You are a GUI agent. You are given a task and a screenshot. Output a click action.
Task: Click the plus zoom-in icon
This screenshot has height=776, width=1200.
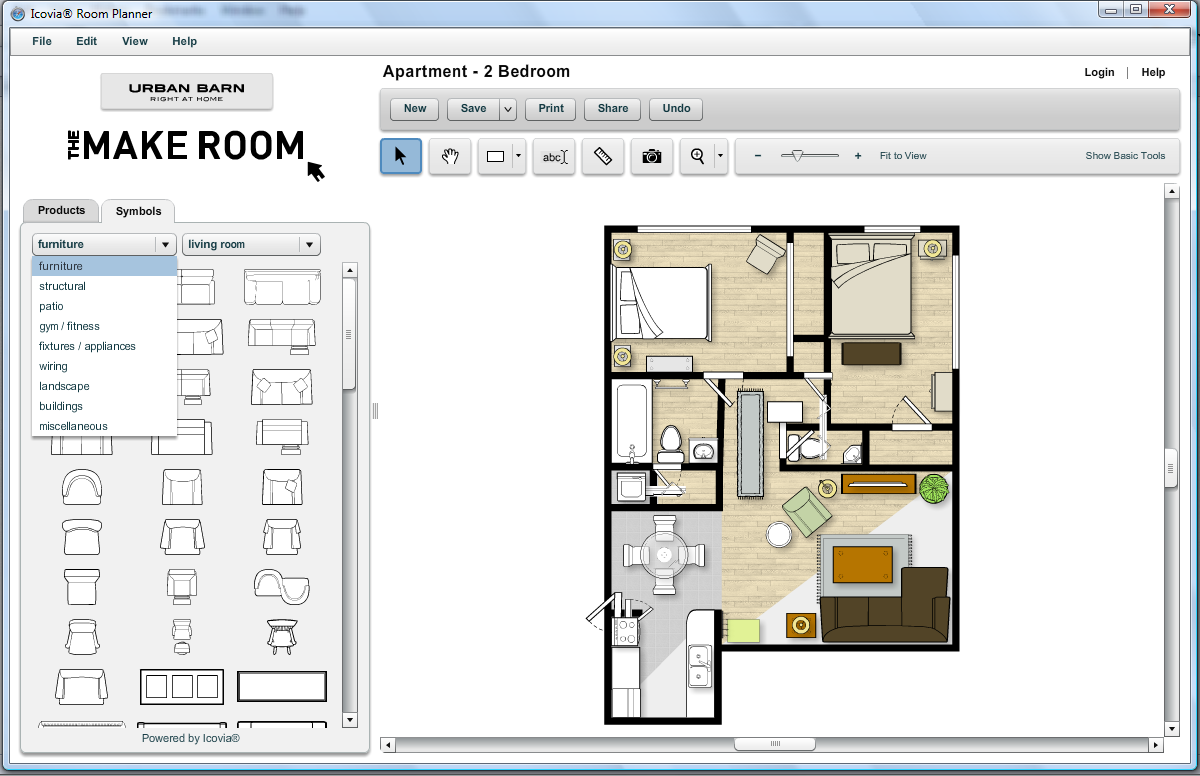(858, 156)
